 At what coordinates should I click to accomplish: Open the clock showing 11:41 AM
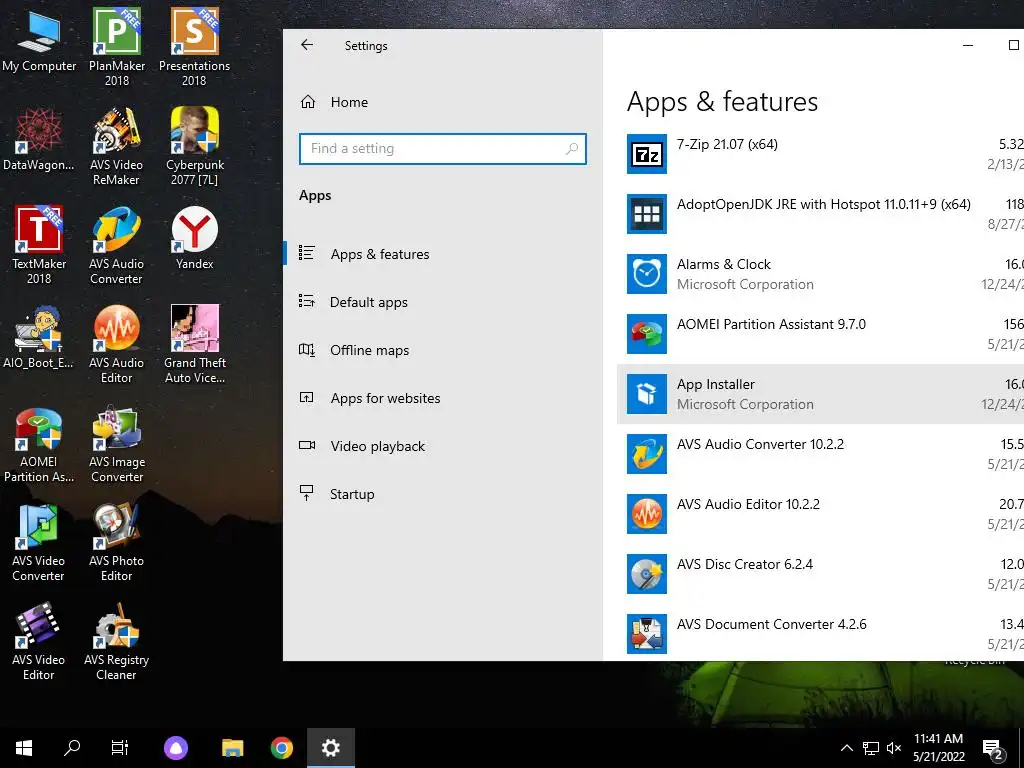click(938, 748)
